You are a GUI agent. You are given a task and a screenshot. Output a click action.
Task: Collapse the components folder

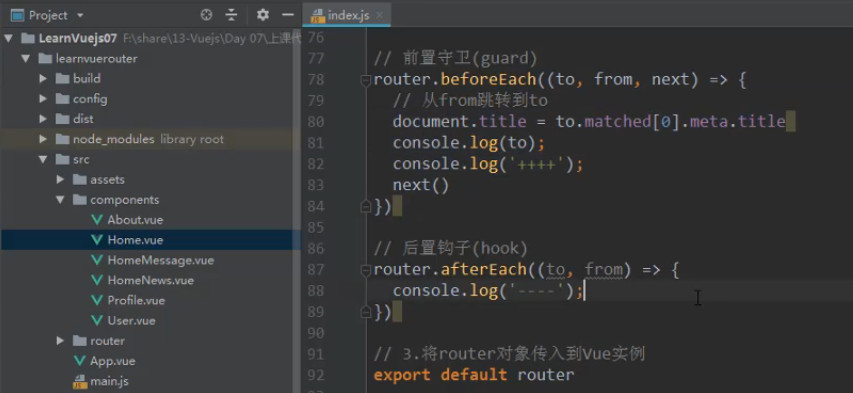tap(60, 200)
